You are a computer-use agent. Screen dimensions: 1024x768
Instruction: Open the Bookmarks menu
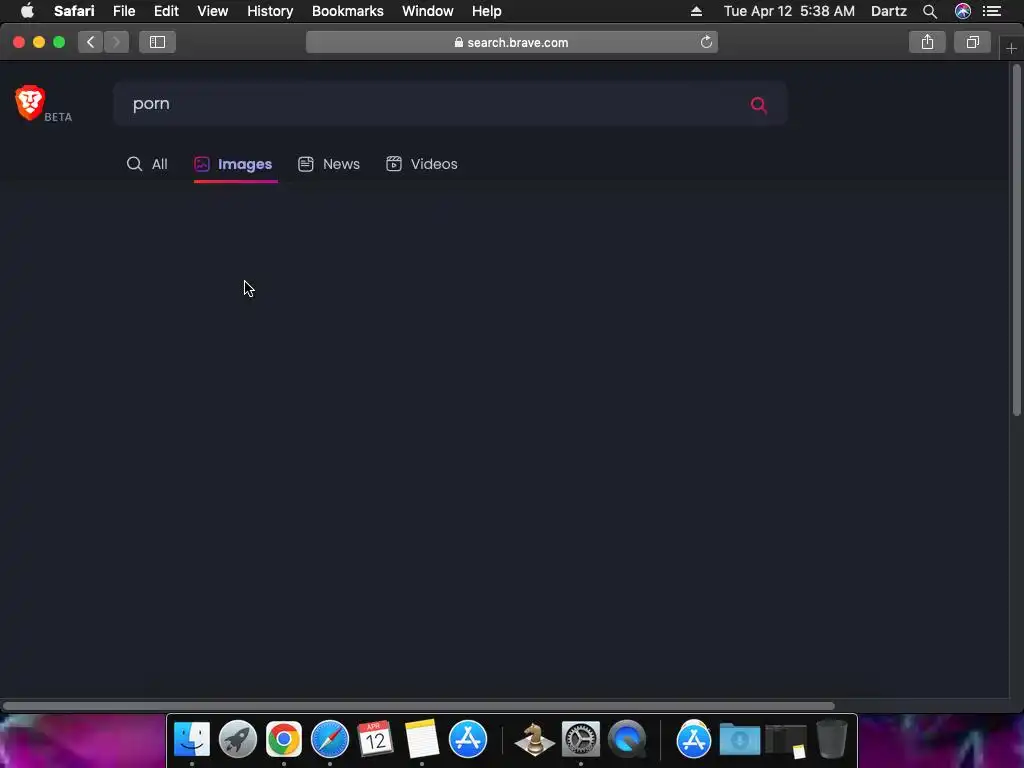point(347,11)
